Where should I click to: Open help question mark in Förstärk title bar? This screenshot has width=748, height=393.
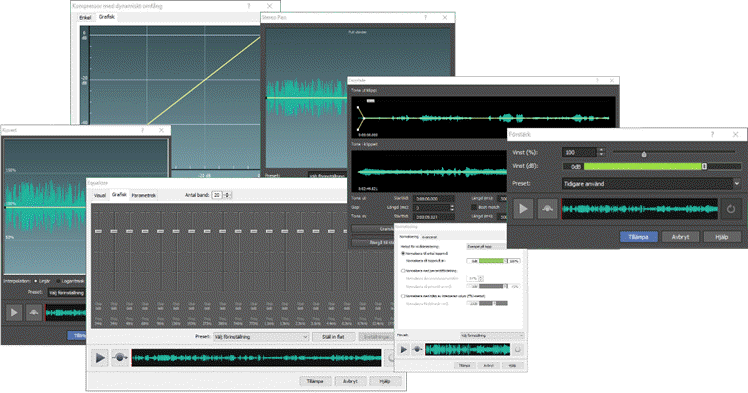point(712,134)
